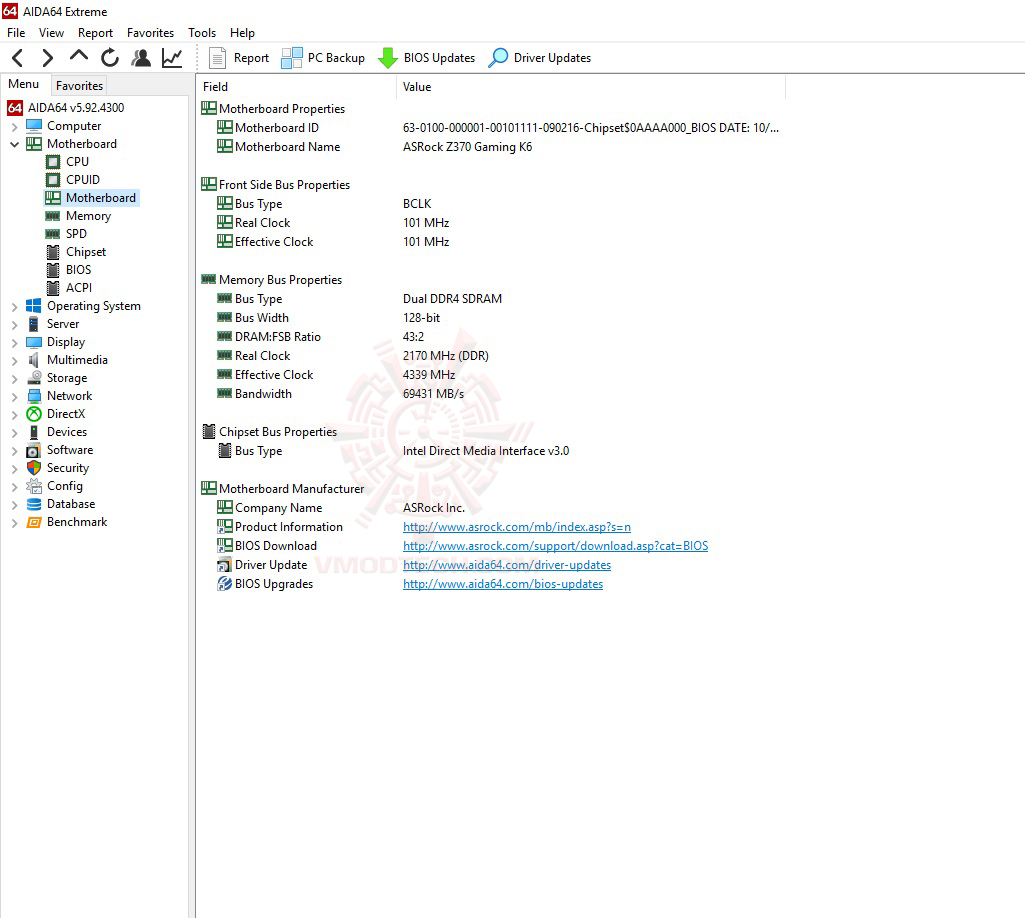Click the Operating System Windows icon

(33, 306)
